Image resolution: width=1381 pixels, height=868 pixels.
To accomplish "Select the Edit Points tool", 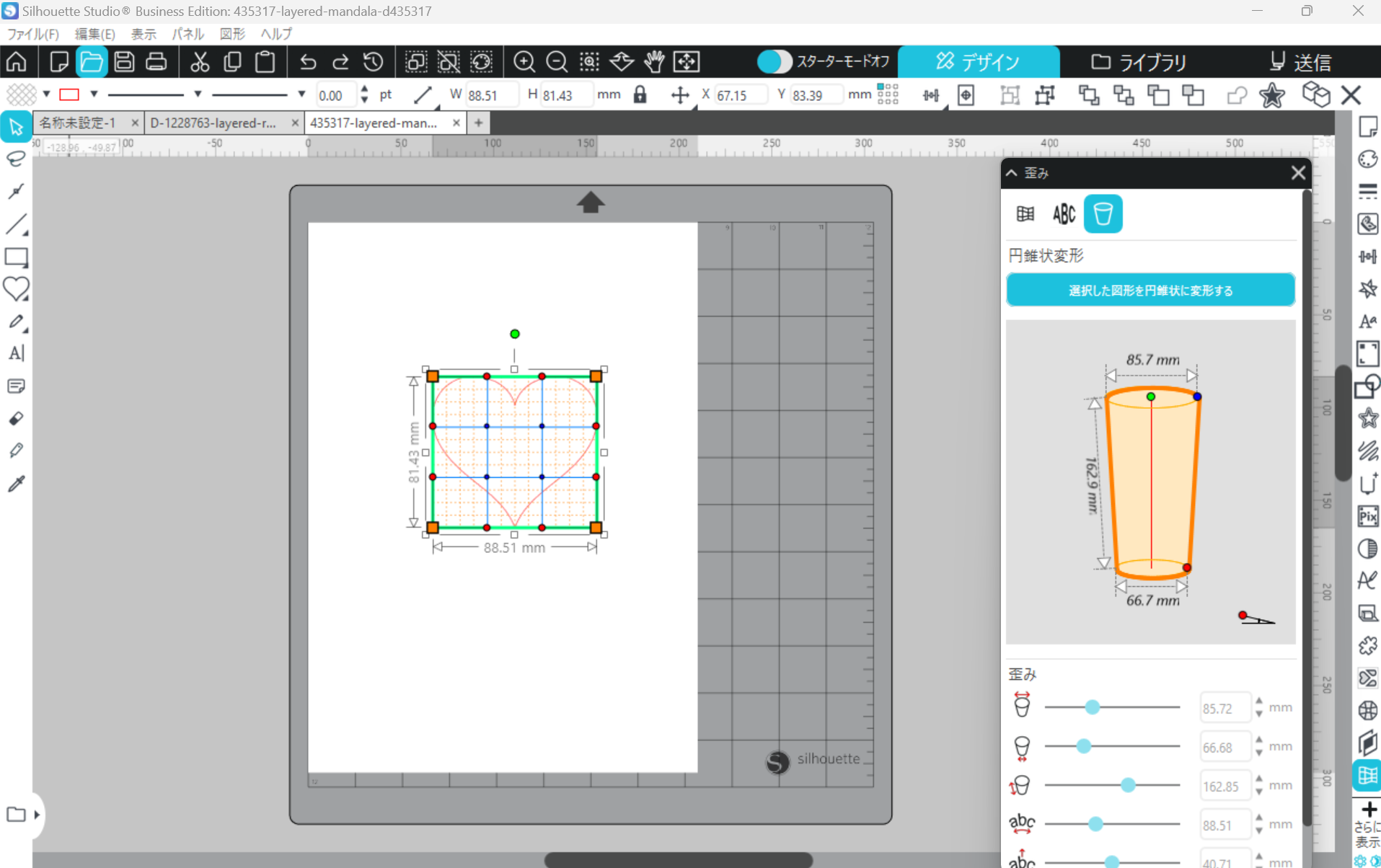I will (x=16, y=192).
